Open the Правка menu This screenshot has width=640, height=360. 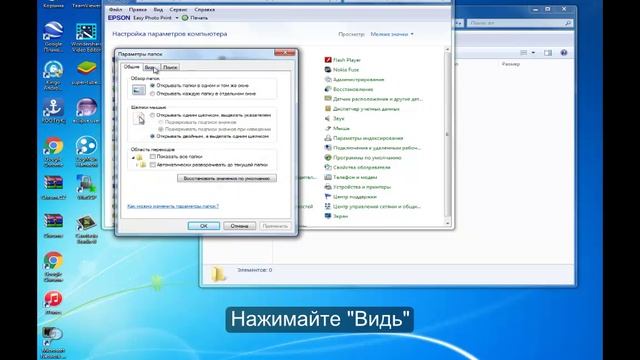(138, 9)
